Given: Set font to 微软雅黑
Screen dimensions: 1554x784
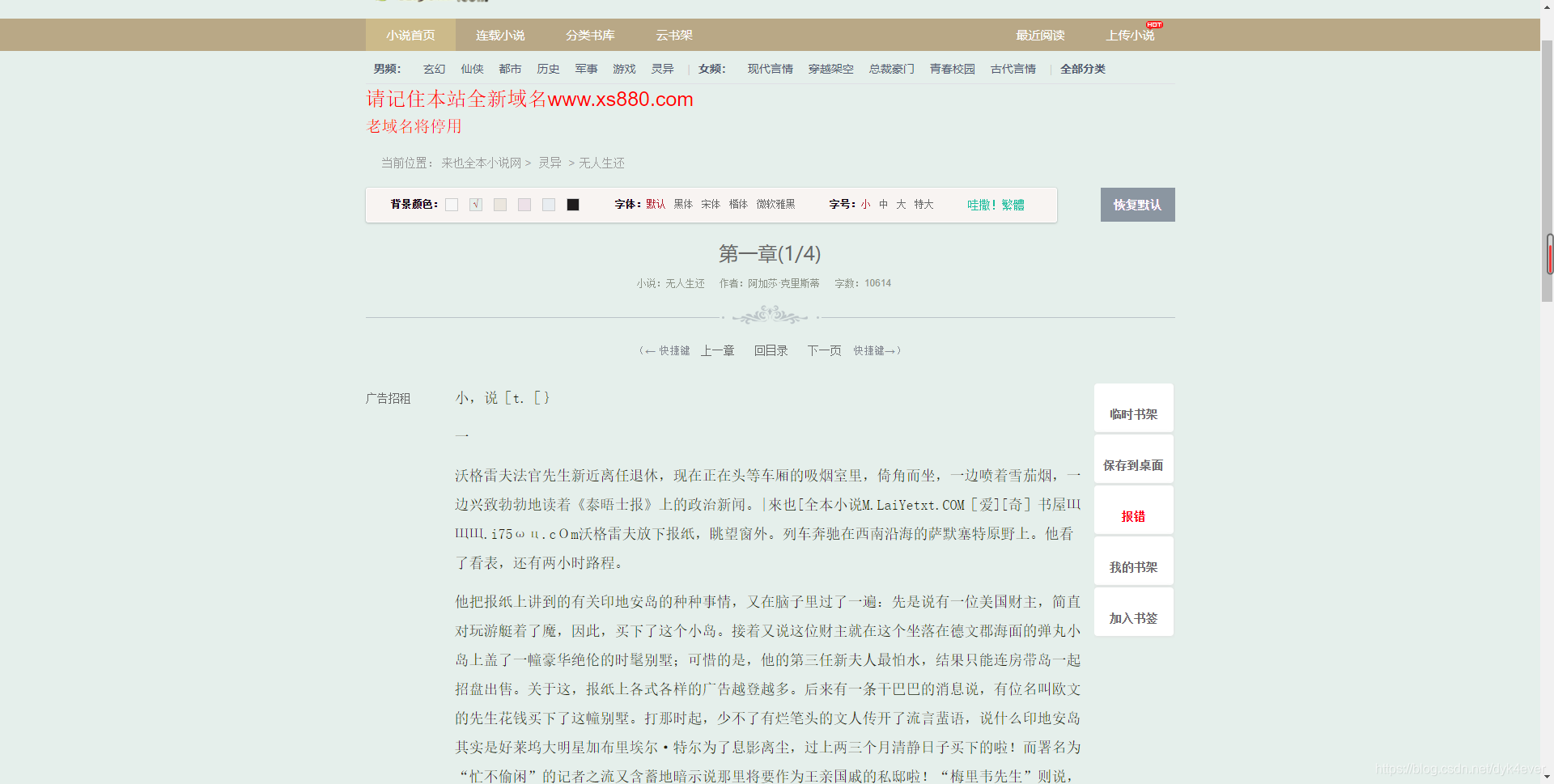Looking at the screenshot, I should click(775, 204).
